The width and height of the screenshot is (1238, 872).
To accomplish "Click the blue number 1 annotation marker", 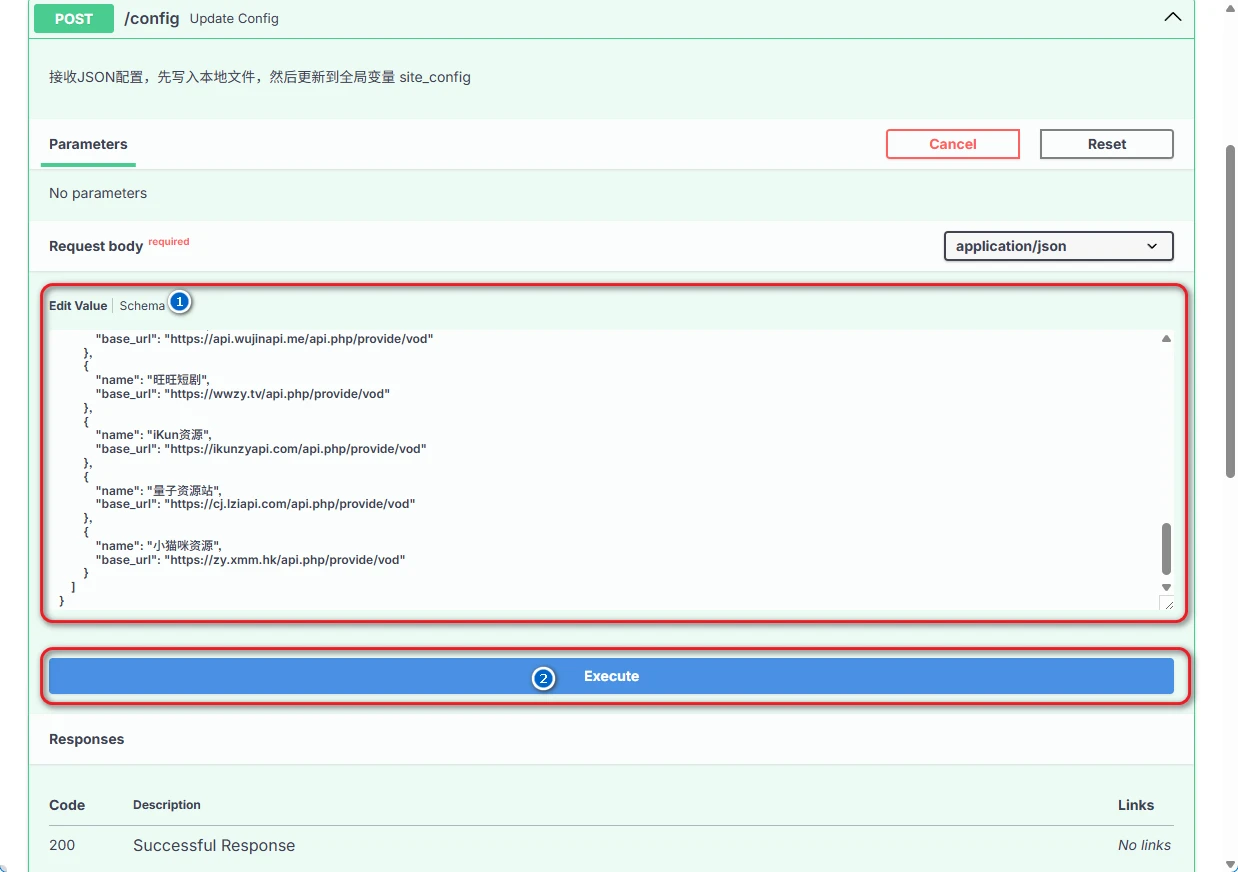I will (x=180, y=301).
